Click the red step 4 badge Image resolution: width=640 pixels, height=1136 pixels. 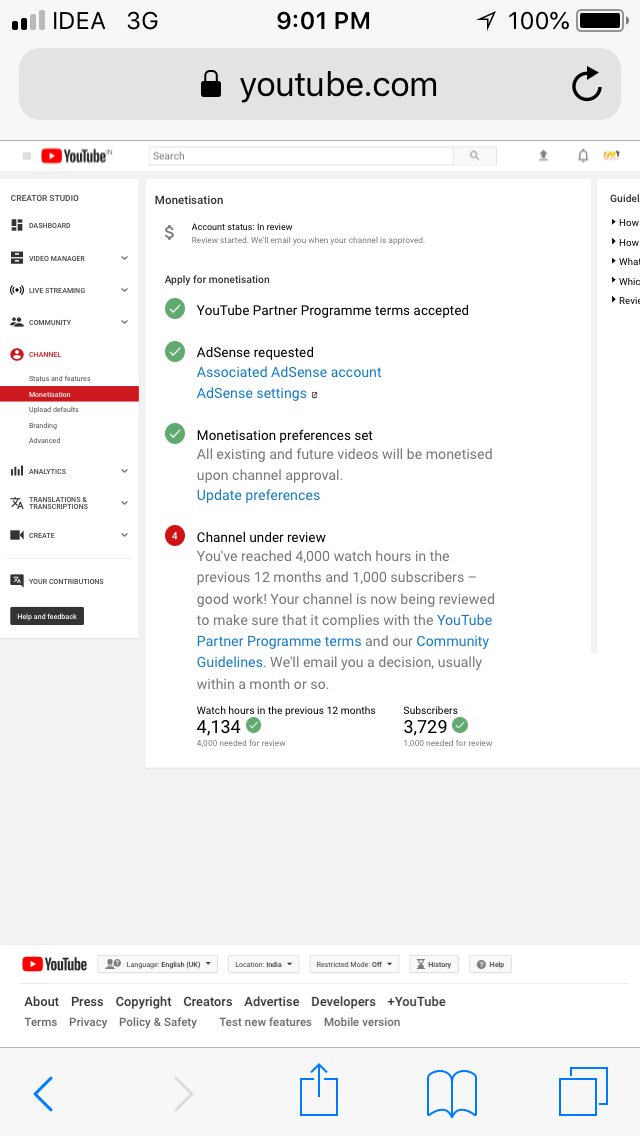175,536
